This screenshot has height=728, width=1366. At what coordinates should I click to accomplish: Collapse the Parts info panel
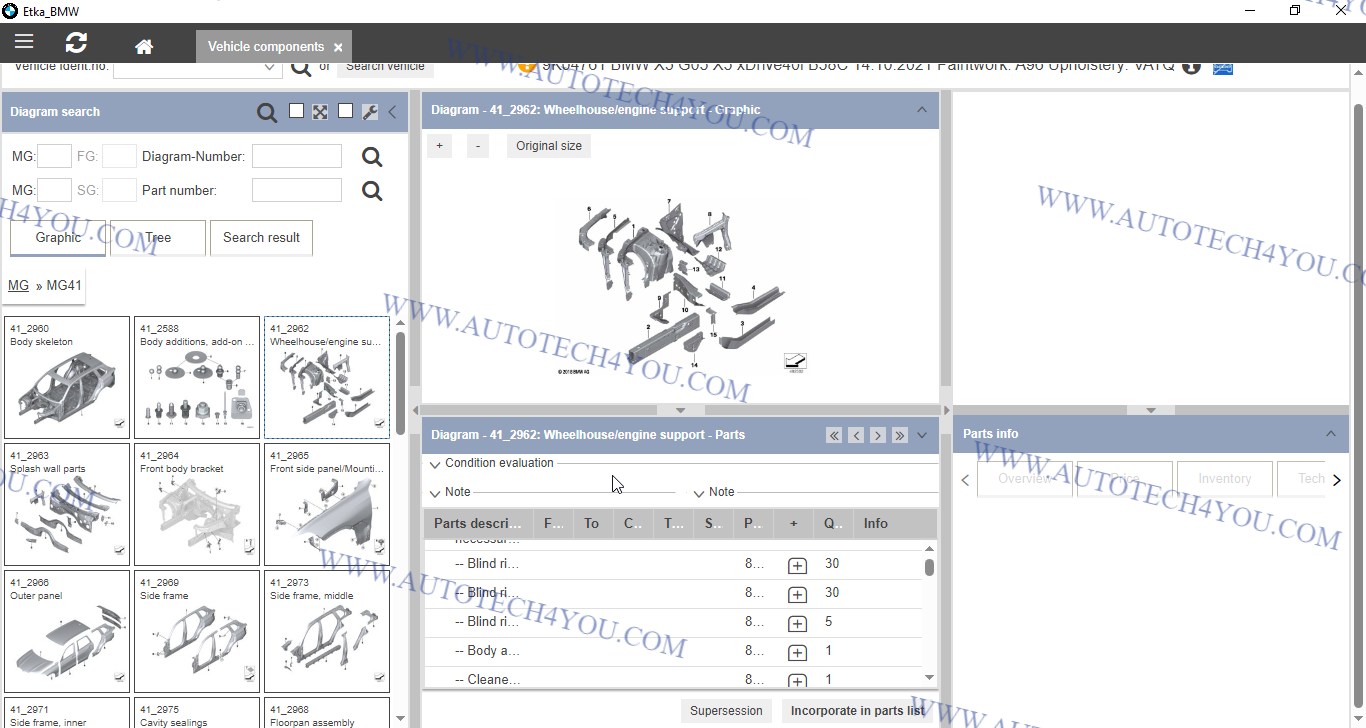(x=1330, y=434)
